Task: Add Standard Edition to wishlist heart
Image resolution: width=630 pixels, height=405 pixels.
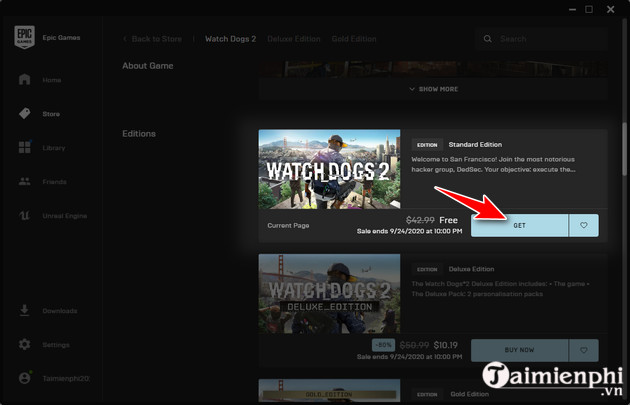Action: pyautogui.click(x=584, y=225)
